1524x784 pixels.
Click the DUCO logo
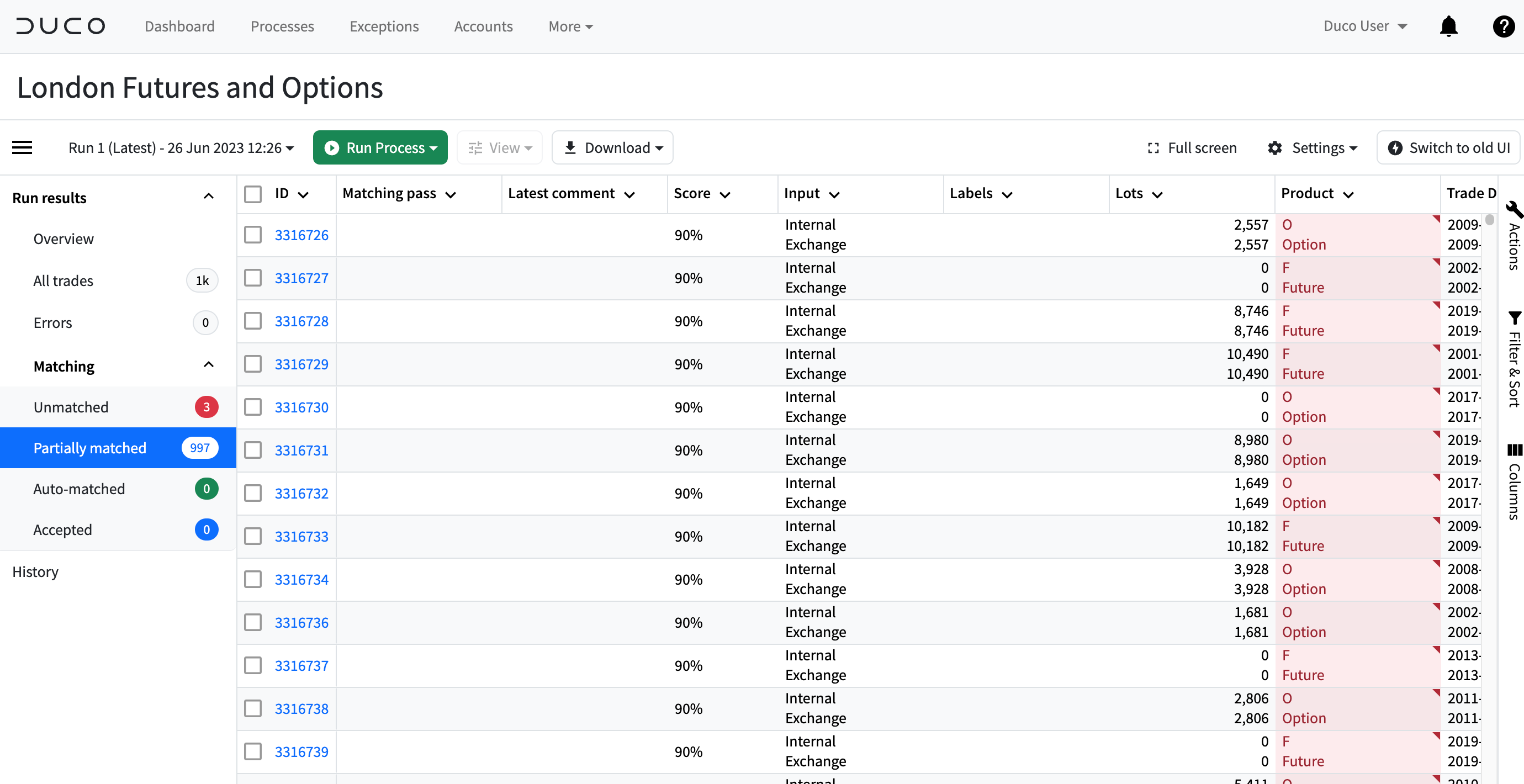(x=60, y=25)
